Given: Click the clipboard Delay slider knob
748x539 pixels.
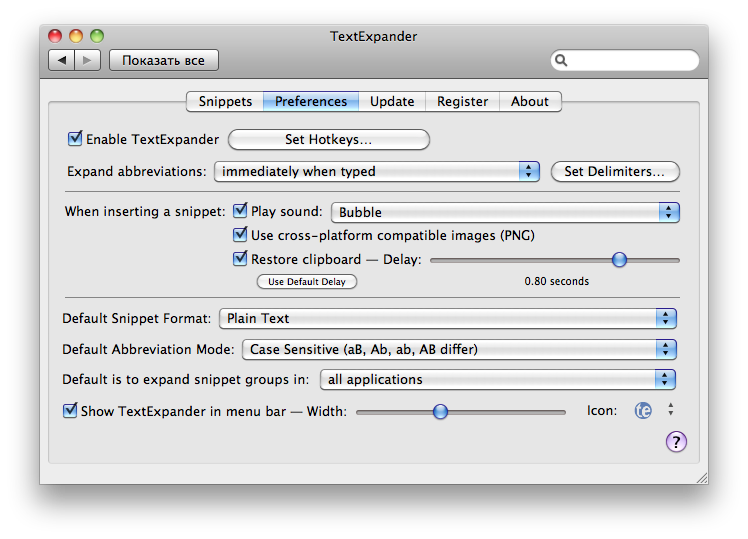Looking at the screenshot, I should 619,260.
